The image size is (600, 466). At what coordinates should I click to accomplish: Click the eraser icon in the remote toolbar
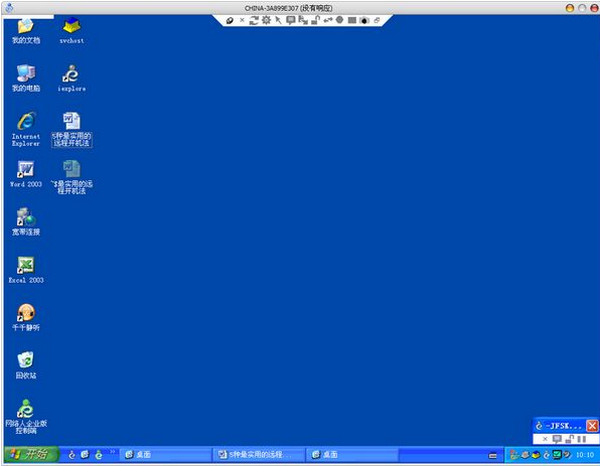230,20
